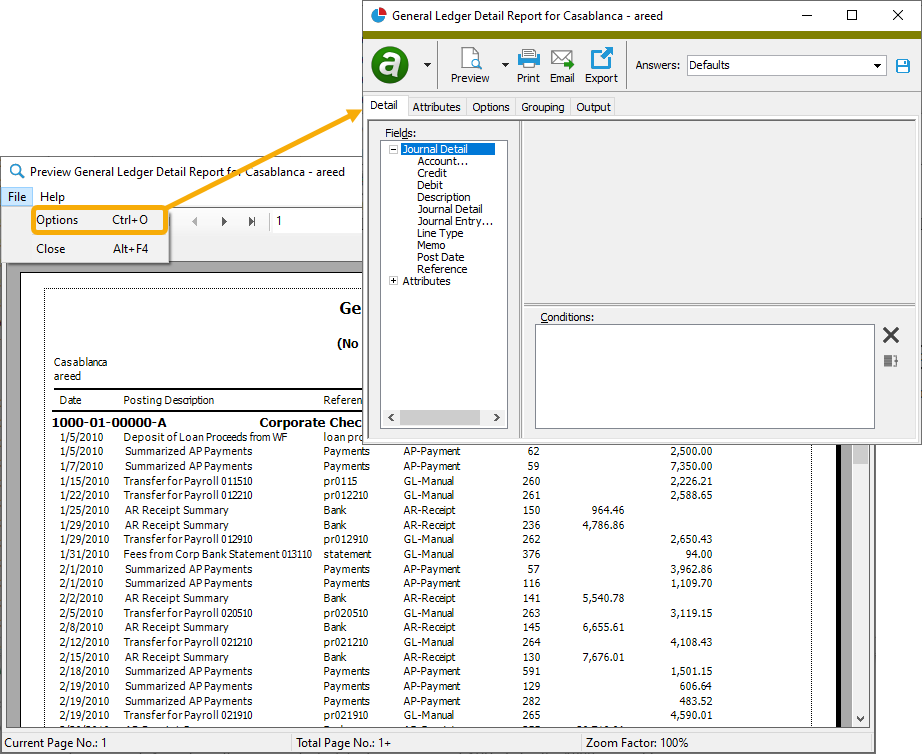
Task: Click account number 1000-01-00000-A
Action: (x=109, y=423)
